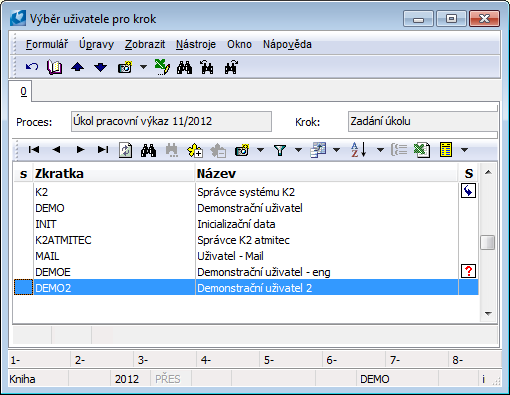Select the K2ATMITEC row
Image resolution: width=510 pixels, height=395 pixels.
point(246,240)
